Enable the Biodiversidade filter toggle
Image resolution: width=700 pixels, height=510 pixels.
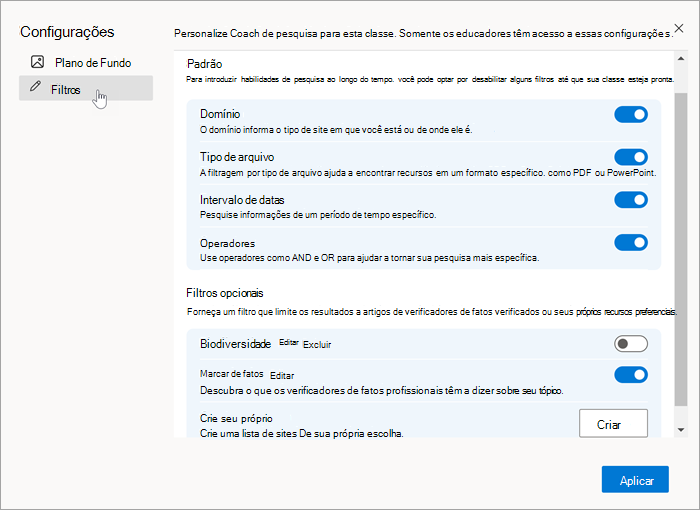point(631,344)
